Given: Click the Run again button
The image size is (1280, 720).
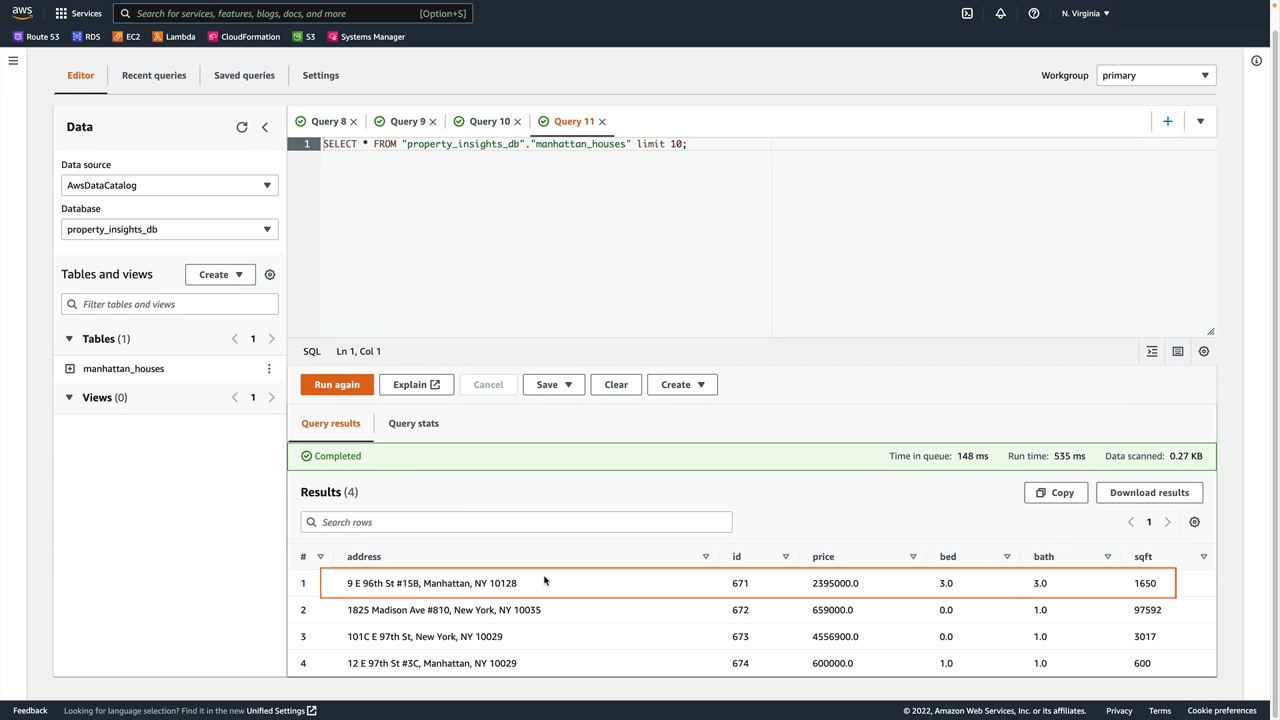Looking at the screenshot, I should coord(337,384).
